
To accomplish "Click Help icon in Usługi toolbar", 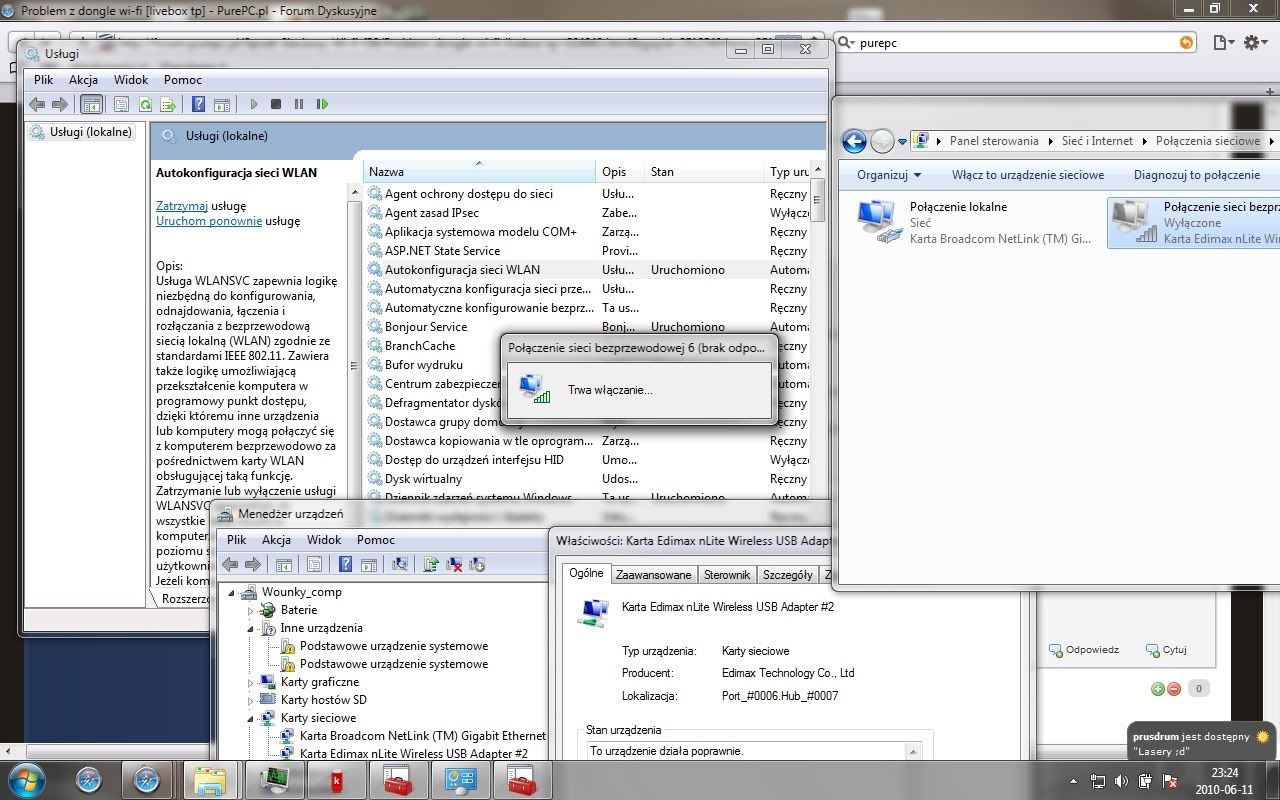I will point(198,104).
